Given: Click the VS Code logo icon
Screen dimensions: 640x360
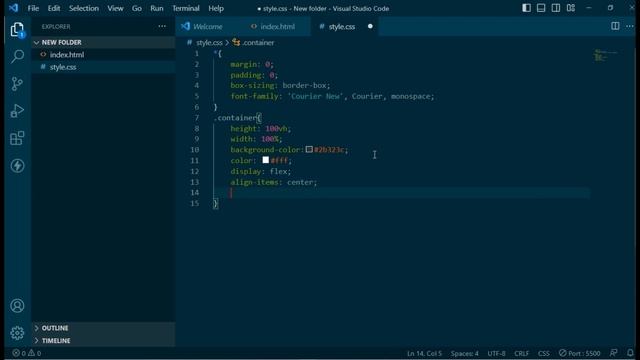Looking at the screenshot, I should click(x=13, y=8).
